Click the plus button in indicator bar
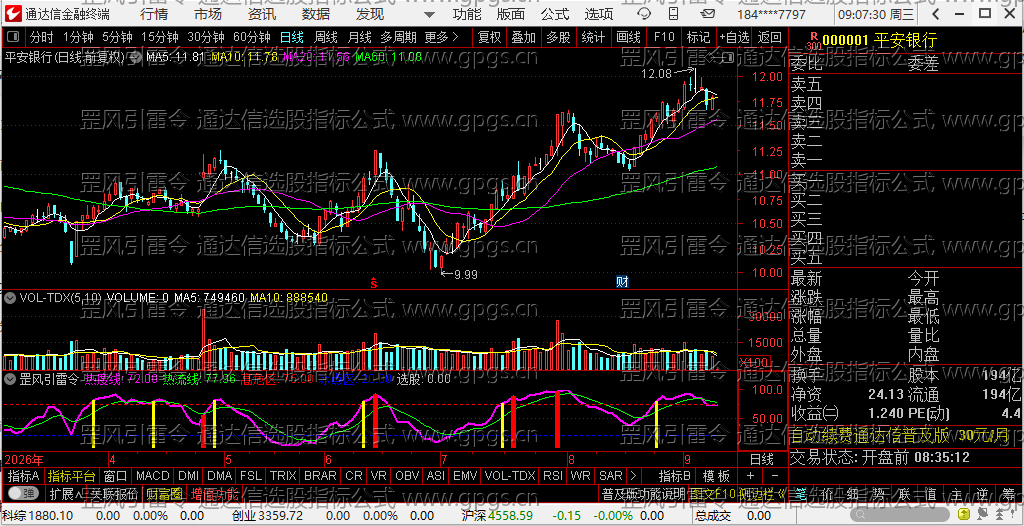 pyautogui.click(x=750, y=475)
